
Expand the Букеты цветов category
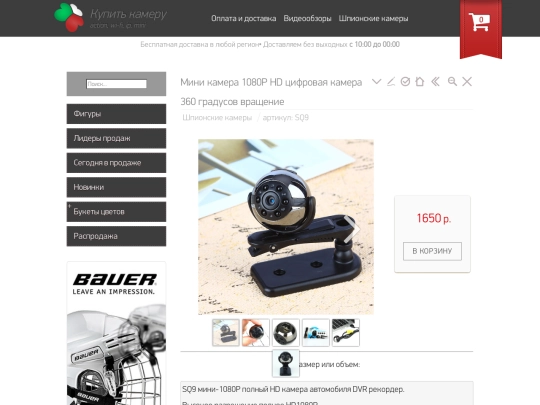(116, 212)
